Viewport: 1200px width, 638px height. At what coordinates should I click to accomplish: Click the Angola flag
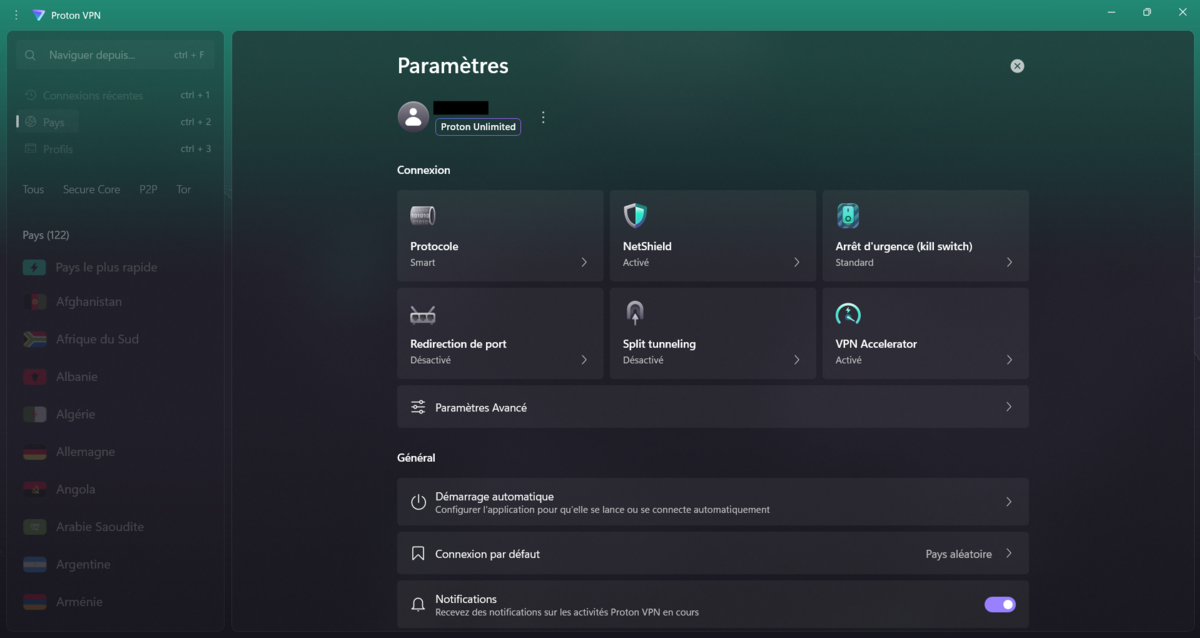coord(35,489)
